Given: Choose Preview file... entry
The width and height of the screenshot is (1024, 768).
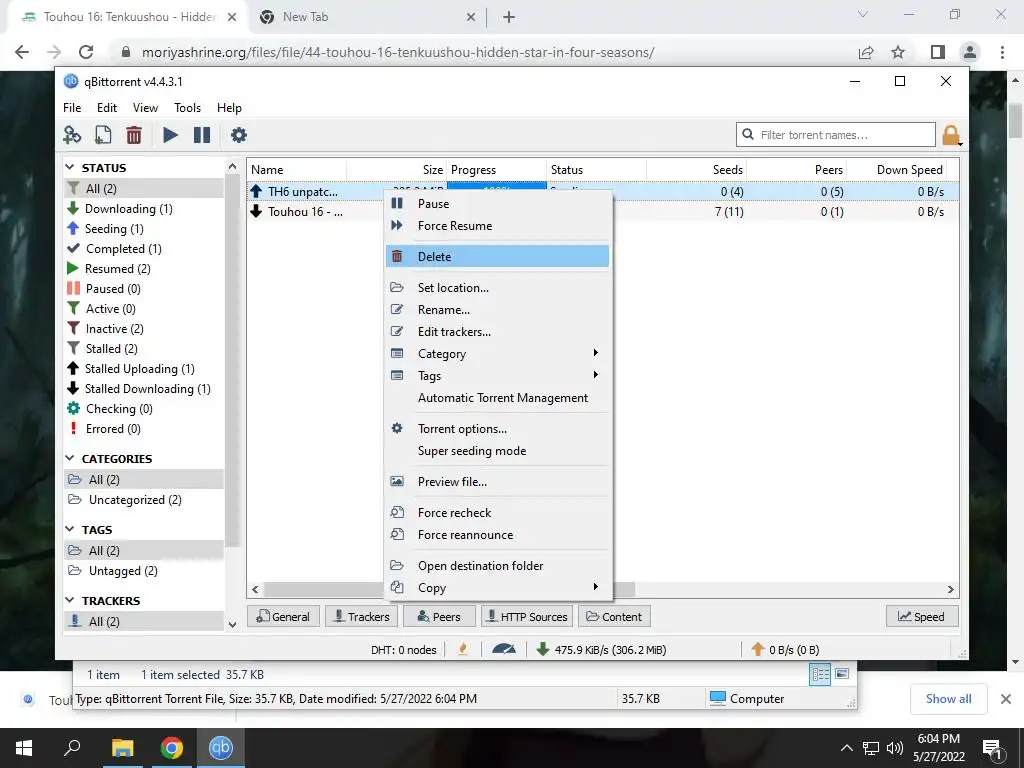Looking at the screenshot, I should pos(497,482).
